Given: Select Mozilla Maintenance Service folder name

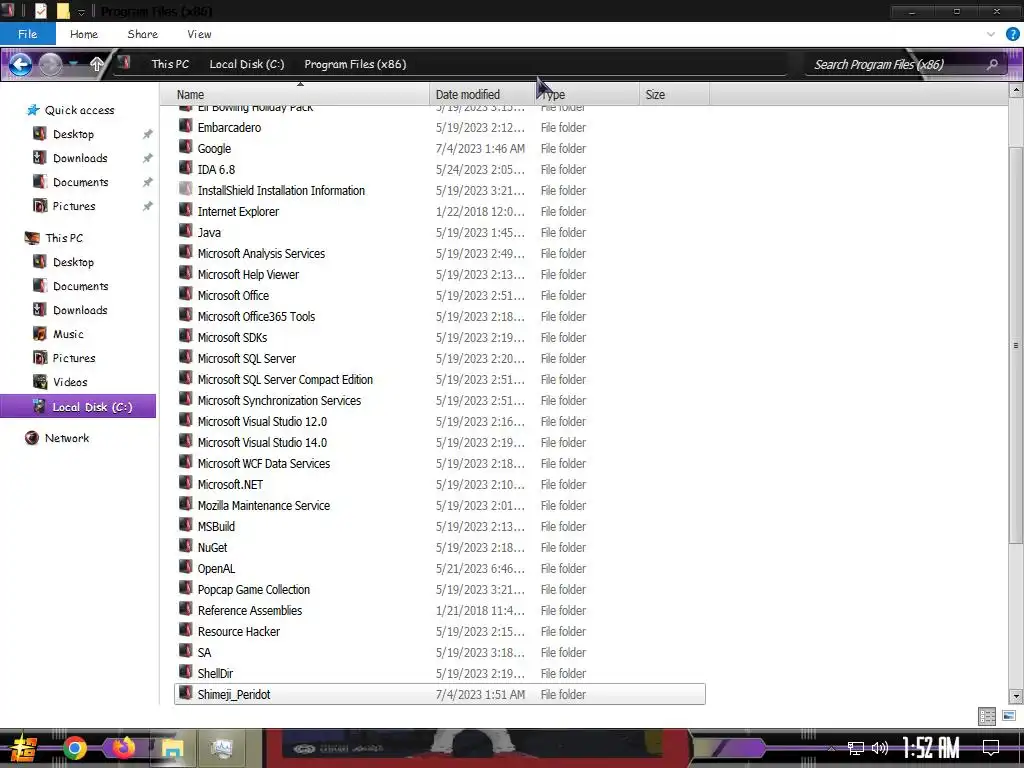Looking at the screenshot, I should (x=264, y=505).
